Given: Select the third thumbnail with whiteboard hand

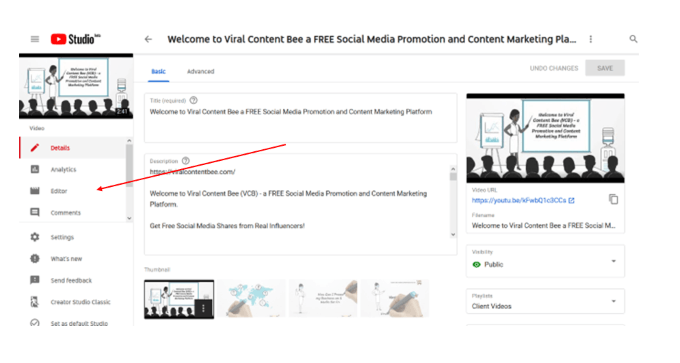Looking at the screenshot, I should click(x=323, y=298).
